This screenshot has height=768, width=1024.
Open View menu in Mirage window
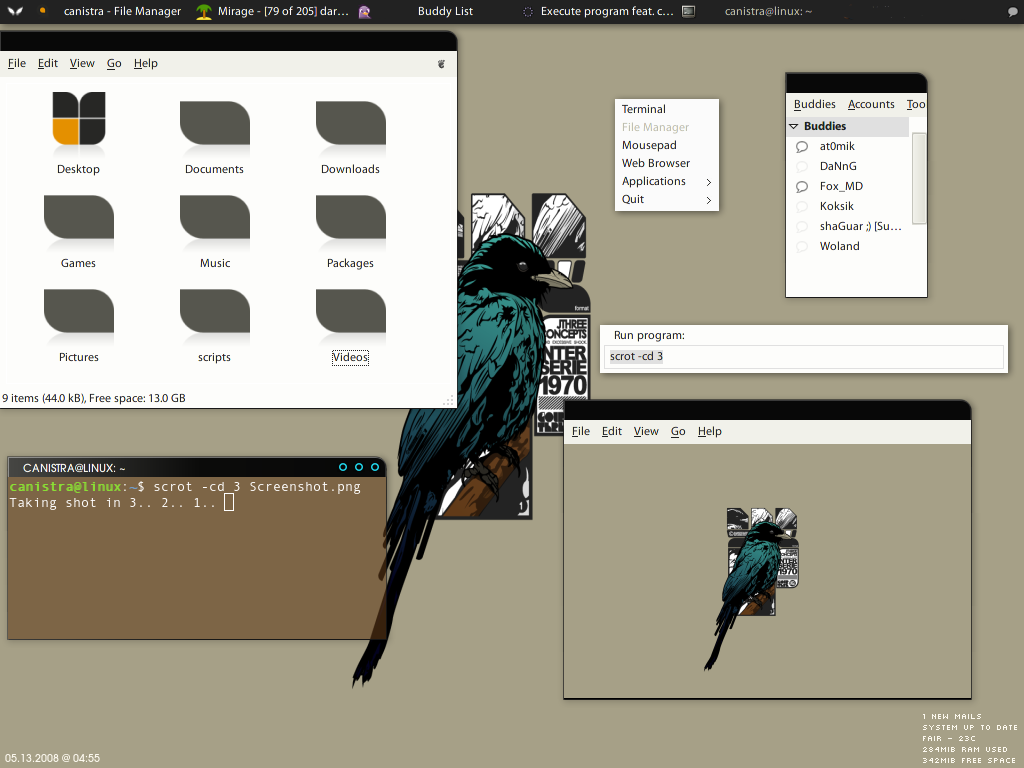646,431
